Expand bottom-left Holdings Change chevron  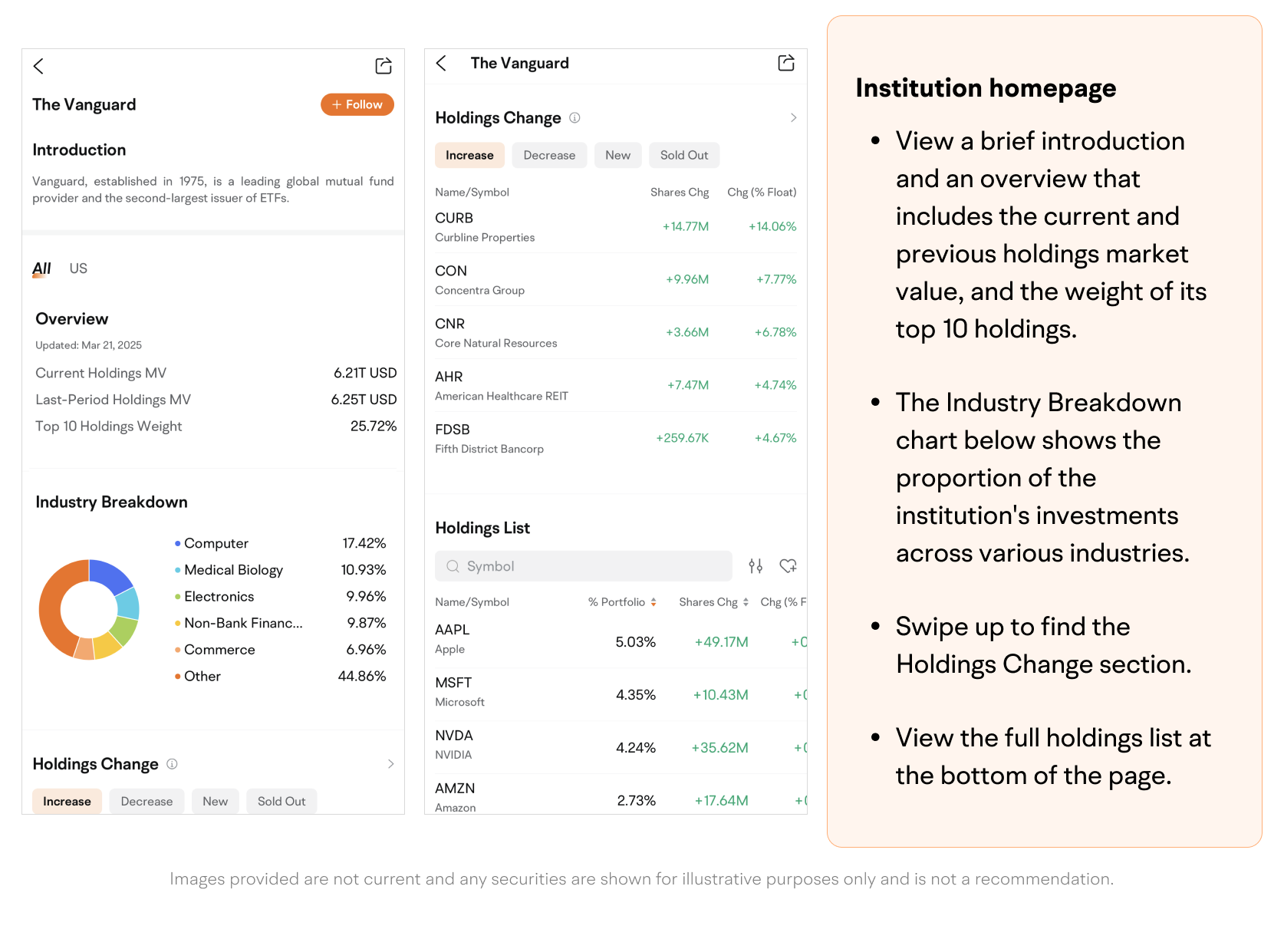tap(390, 764)
